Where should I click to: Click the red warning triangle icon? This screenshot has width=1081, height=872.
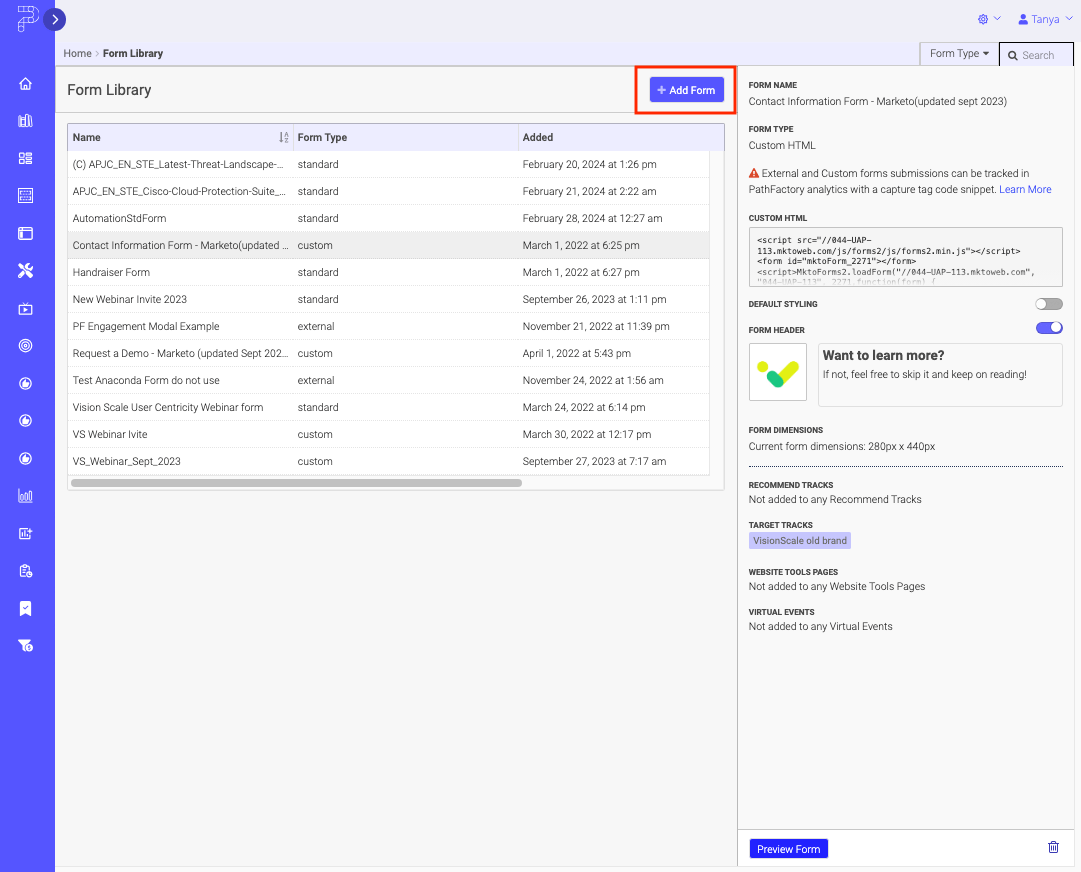[x=754, y=173]
